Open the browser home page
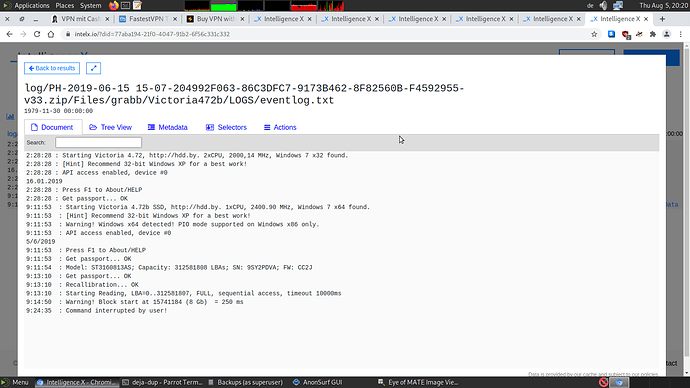Image resolution: width=690 pixels, height=388 pixels. pyautogui.click(x=51, y=34)
